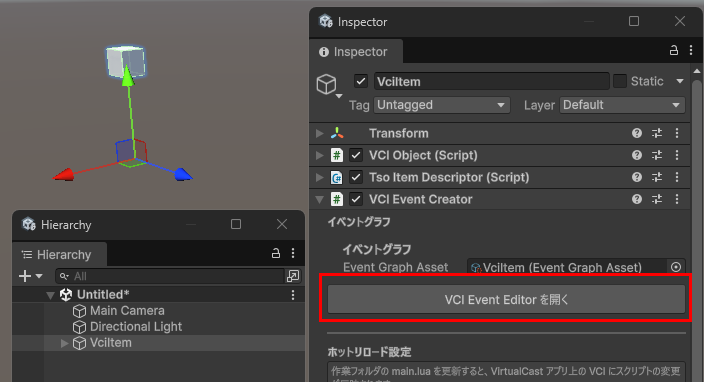Open presets for the Transform component

657,133
